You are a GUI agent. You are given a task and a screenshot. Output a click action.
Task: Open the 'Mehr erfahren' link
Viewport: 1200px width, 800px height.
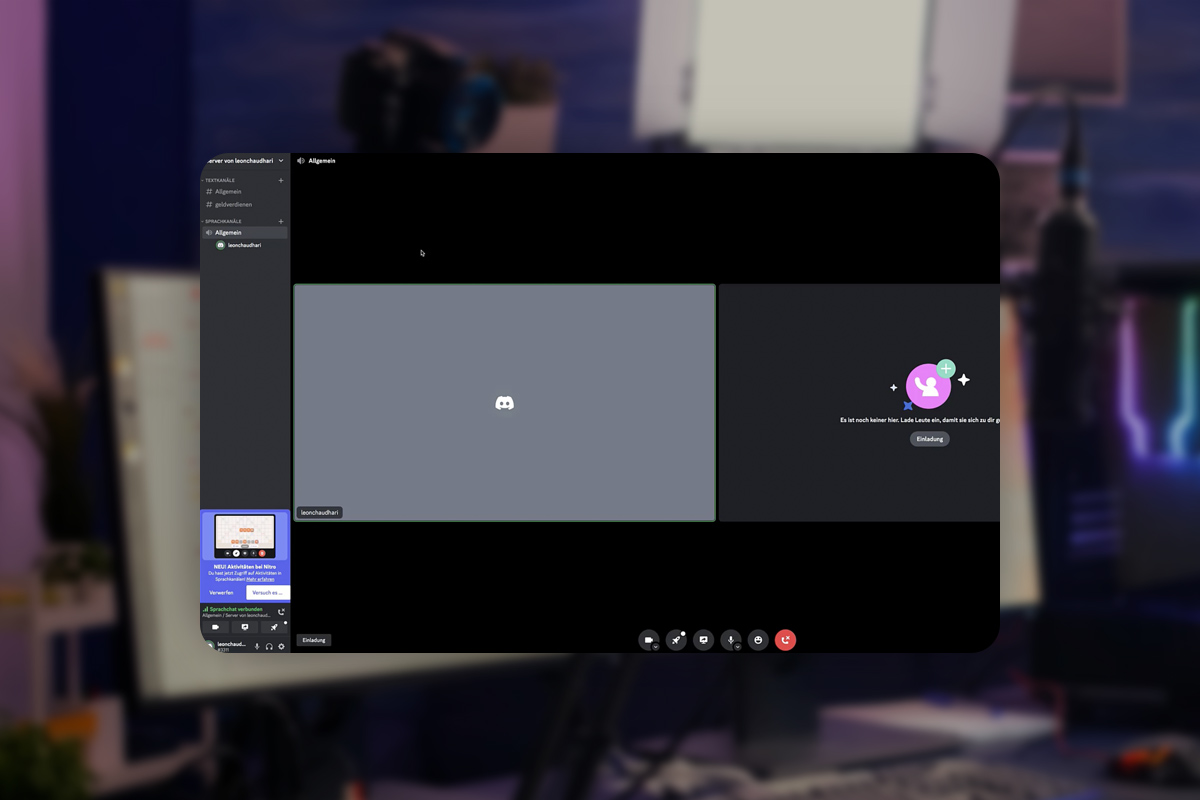pos(261,579)
